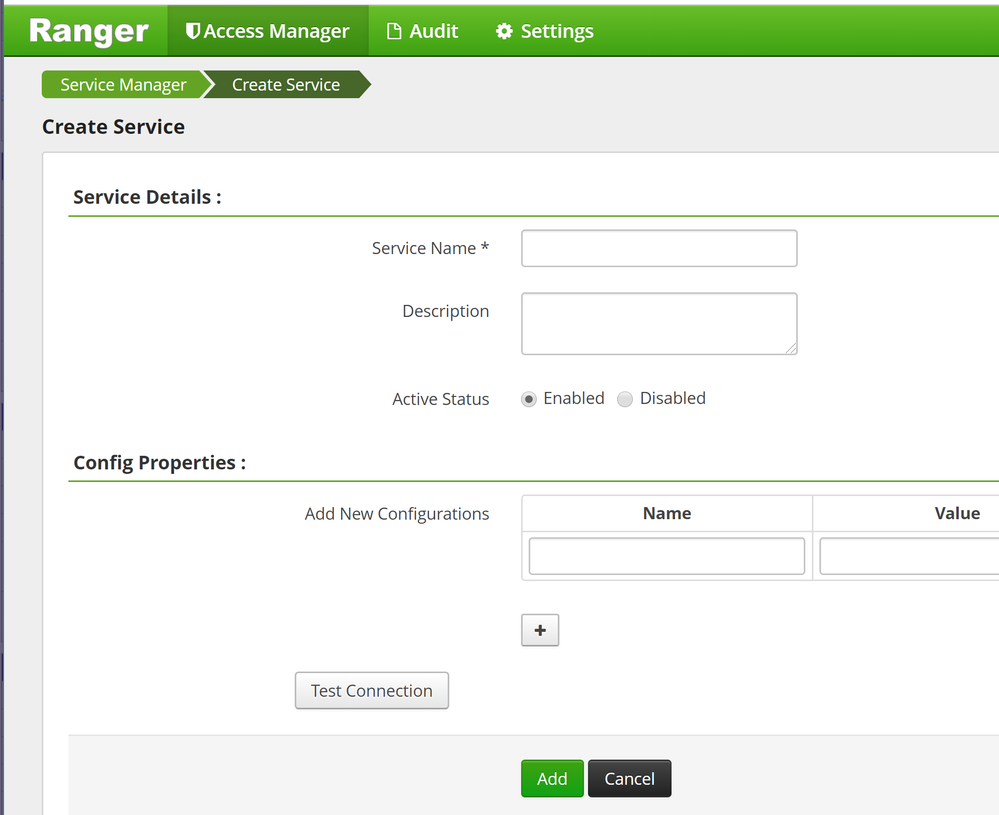Click the Value column header
The image size is (999, 815).
(x=957, y=514)
